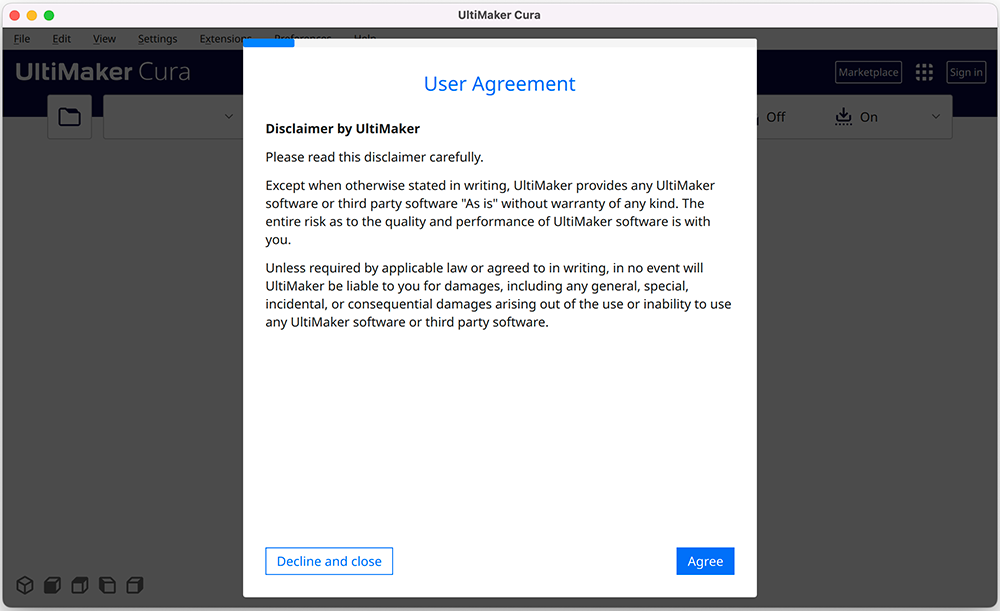Maximize the window with the green button
The width and height of the screenshot is (1000, 611).
click(x=49, y=15)
